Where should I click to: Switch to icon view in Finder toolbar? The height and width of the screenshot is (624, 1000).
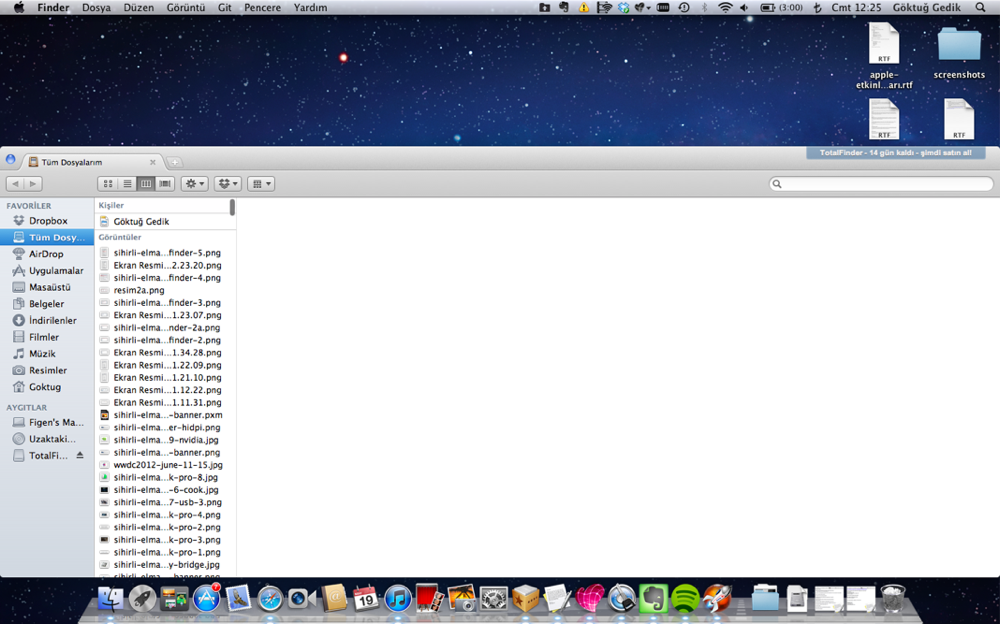coord(108,184)
